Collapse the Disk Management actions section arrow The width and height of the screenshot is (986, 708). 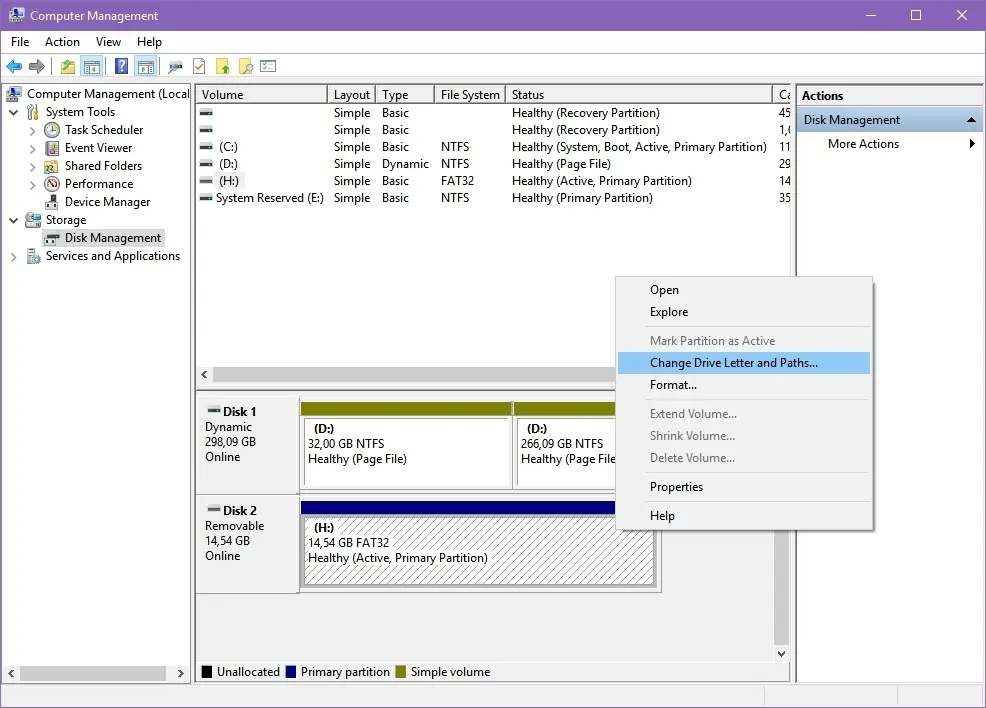click(x=971, y=119)
